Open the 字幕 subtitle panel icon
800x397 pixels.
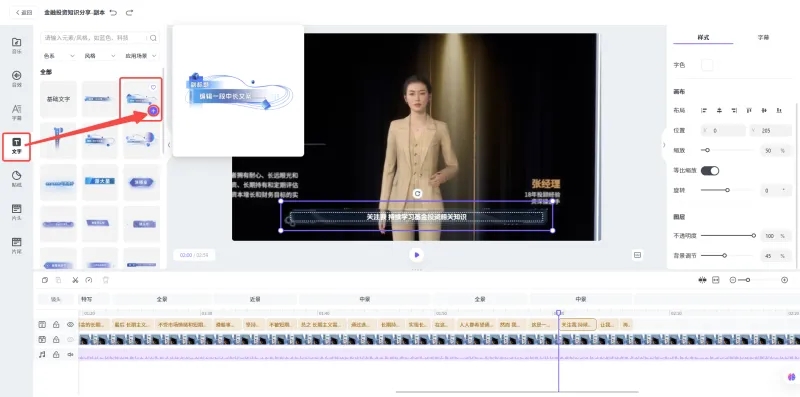[x=16, y=112]
